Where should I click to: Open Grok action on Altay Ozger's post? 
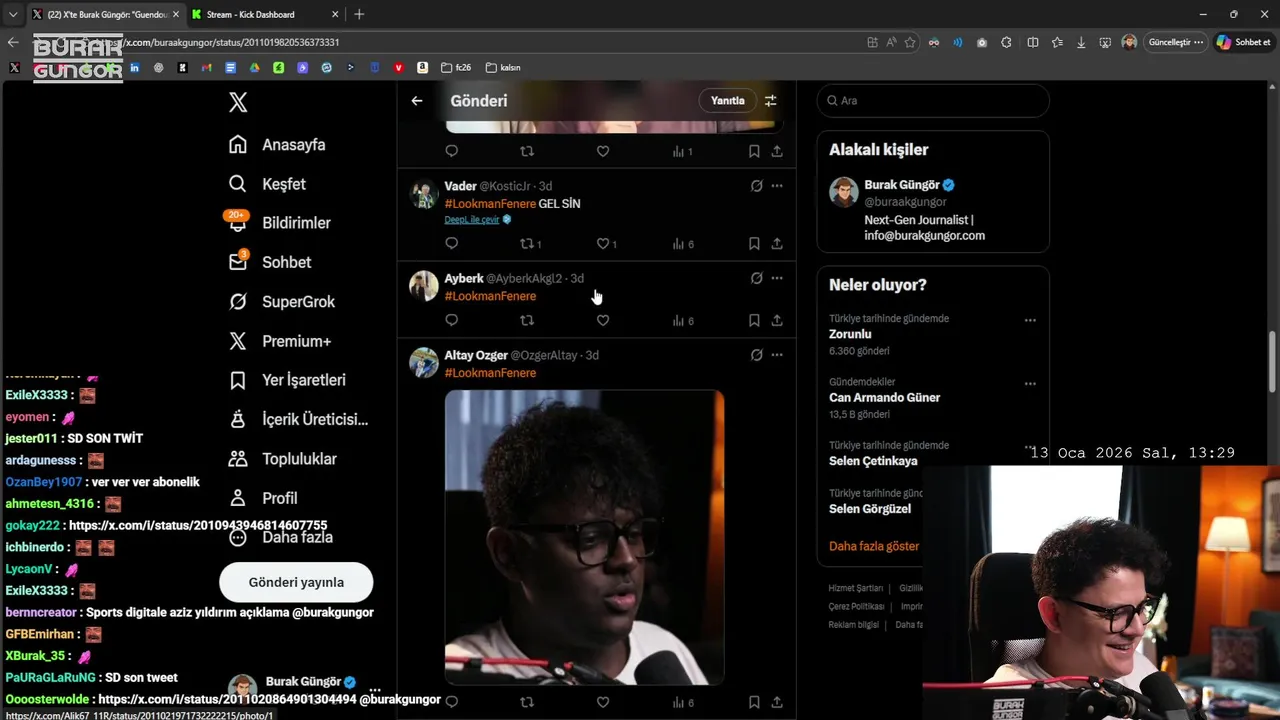pyautogui.click(x=757, y=355)
